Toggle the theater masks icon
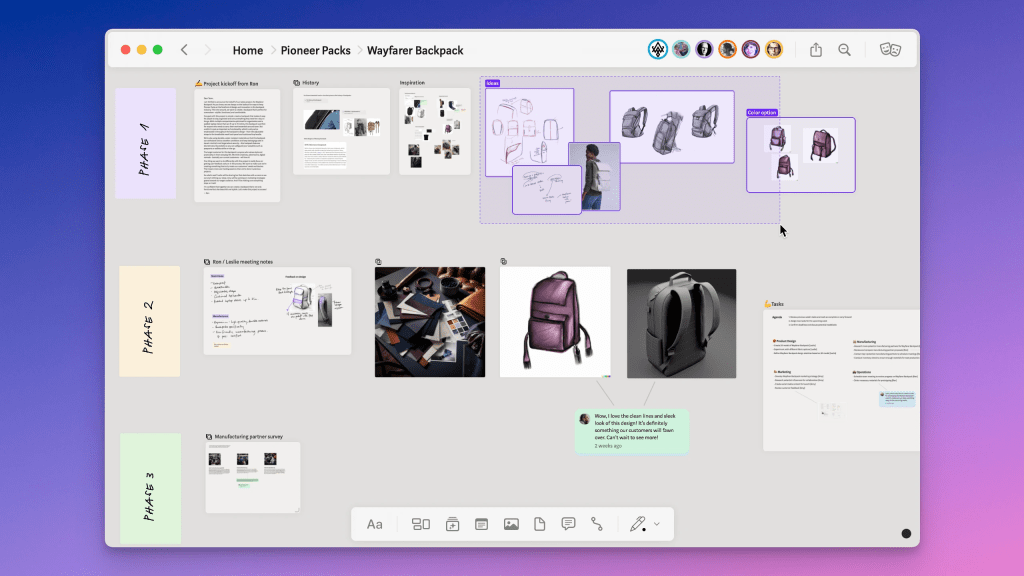 point(889,50)
